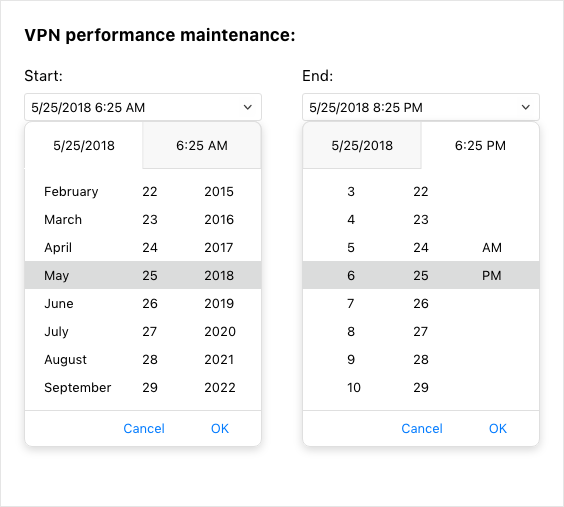Select the highlighted month May

point(56,275)
